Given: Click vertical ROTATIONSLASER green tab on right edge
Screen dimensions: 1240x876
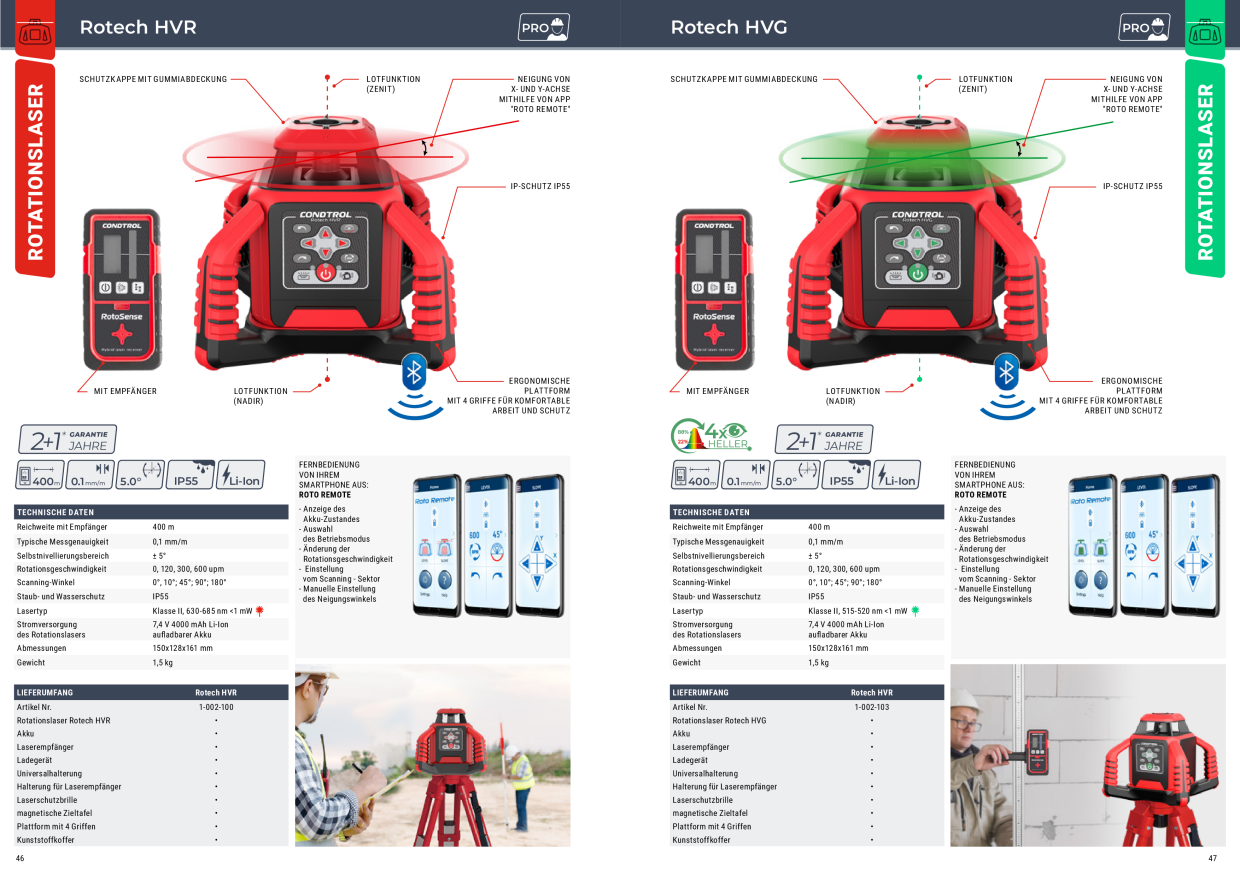Looking at the screenshot, I should click(x=1205, y=170).
